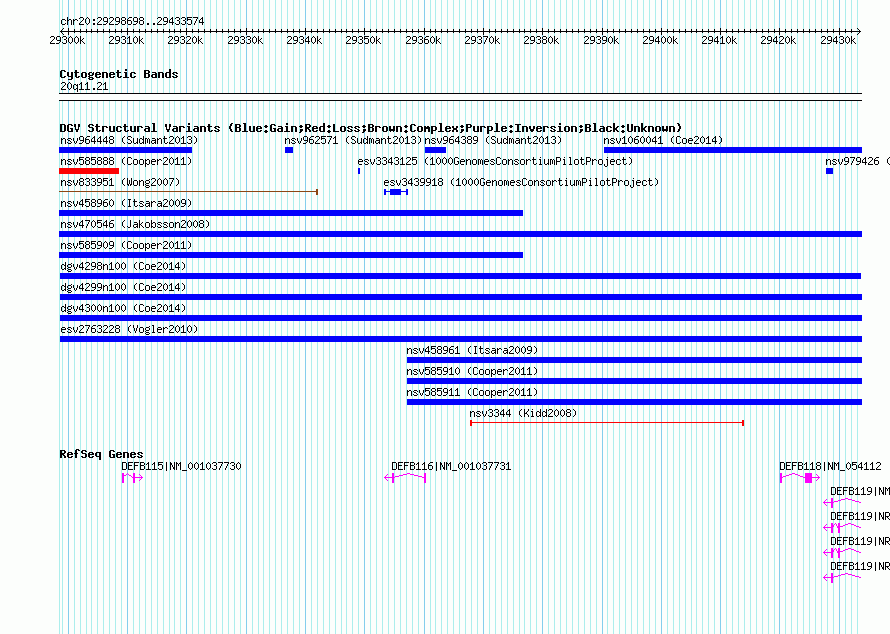890x634 pixels.
Task: Click the 29430k ruler label
Action: [x=838, y=40]
